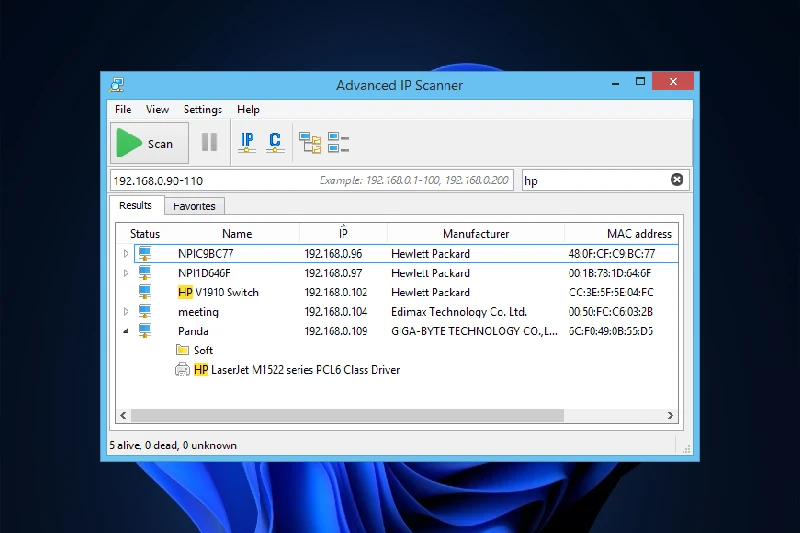This screenshot has height=533, width=800.
Task: Sort by the Manufacturer column header
Action: [476, 234]
